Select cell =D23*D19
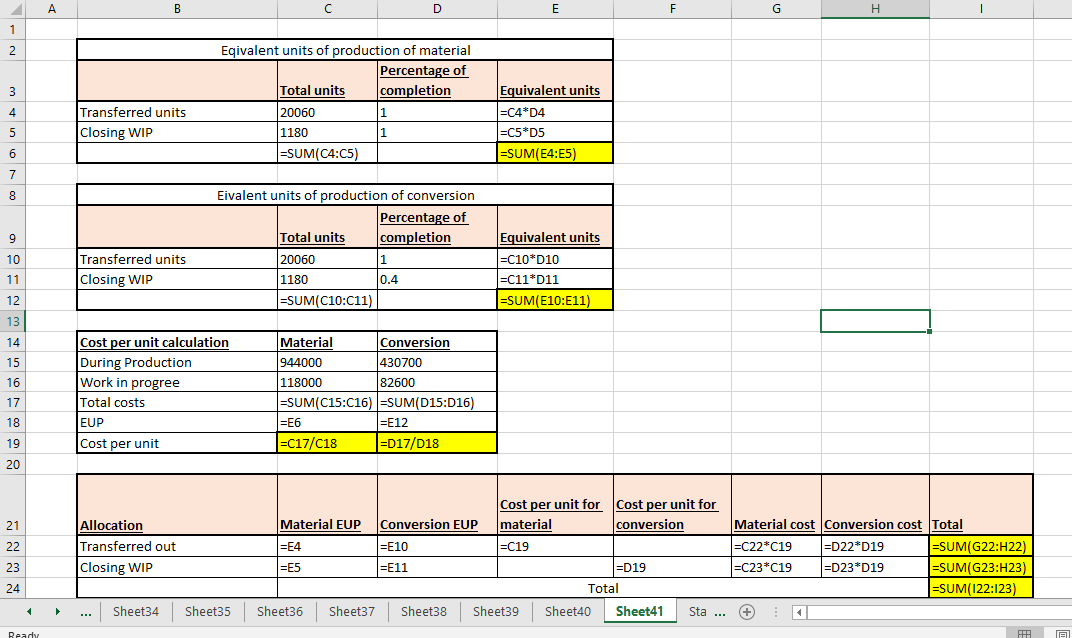This screenshot has width=1072, height=638. click(x=875, y=568)
